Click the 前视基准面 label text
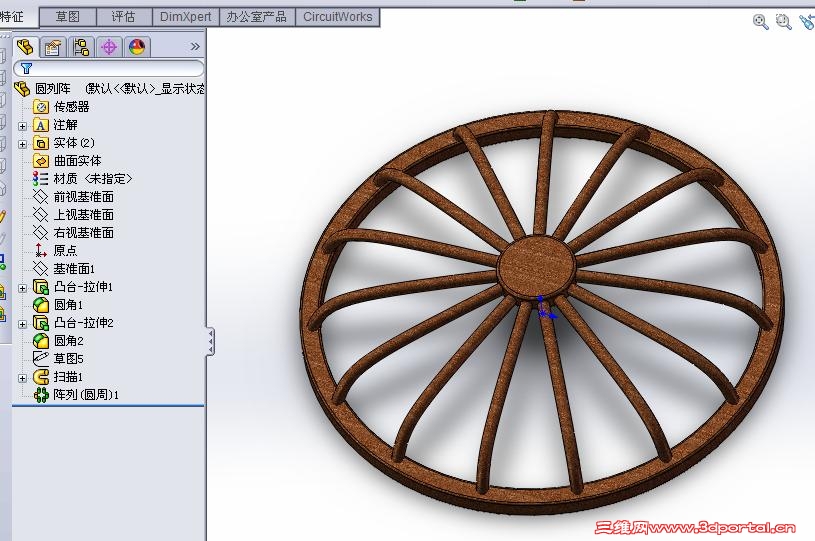The height and width of the screenshot is (541, 815). coord(84,196)
